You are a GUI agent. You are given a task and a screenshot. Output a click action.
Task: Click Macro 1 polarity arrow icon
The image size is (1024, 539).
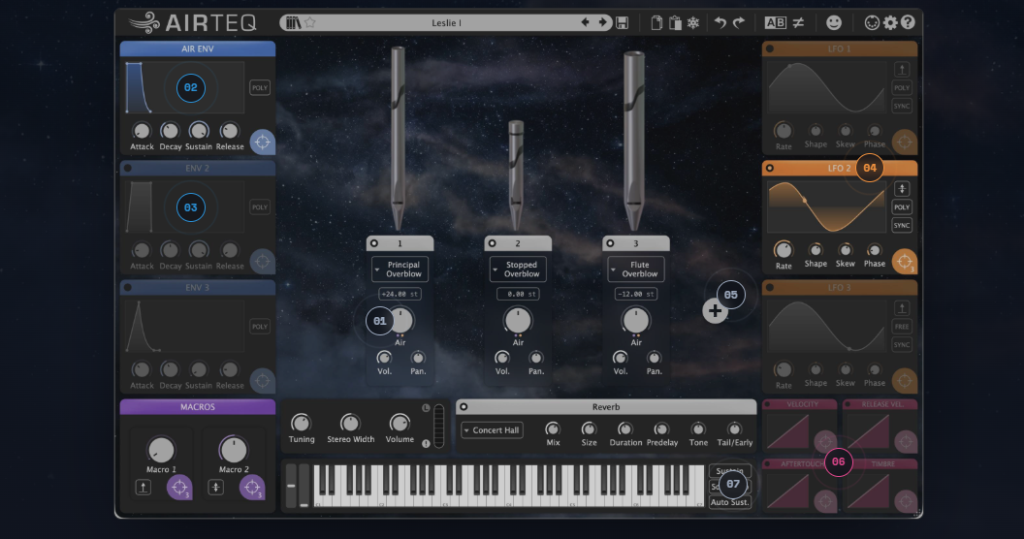143,487
